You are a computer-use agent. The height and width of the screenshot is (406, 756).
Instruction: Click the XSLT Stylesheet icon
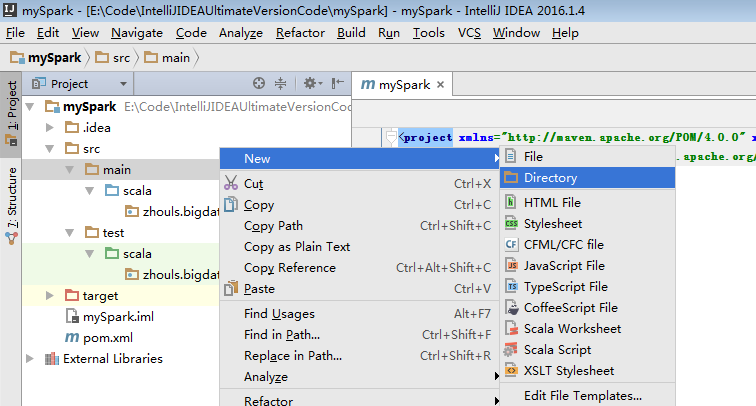point(511,370)
